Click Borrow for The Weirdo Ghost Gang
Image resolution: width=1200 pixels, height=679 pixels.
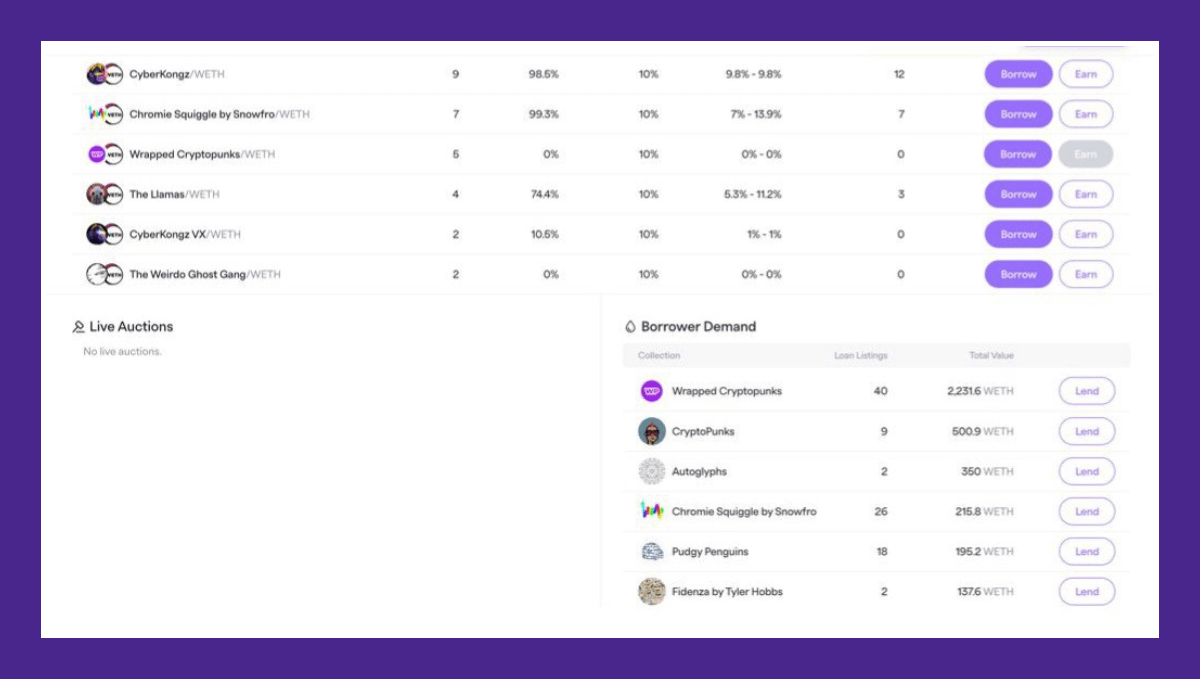[x=1018, y=273]
